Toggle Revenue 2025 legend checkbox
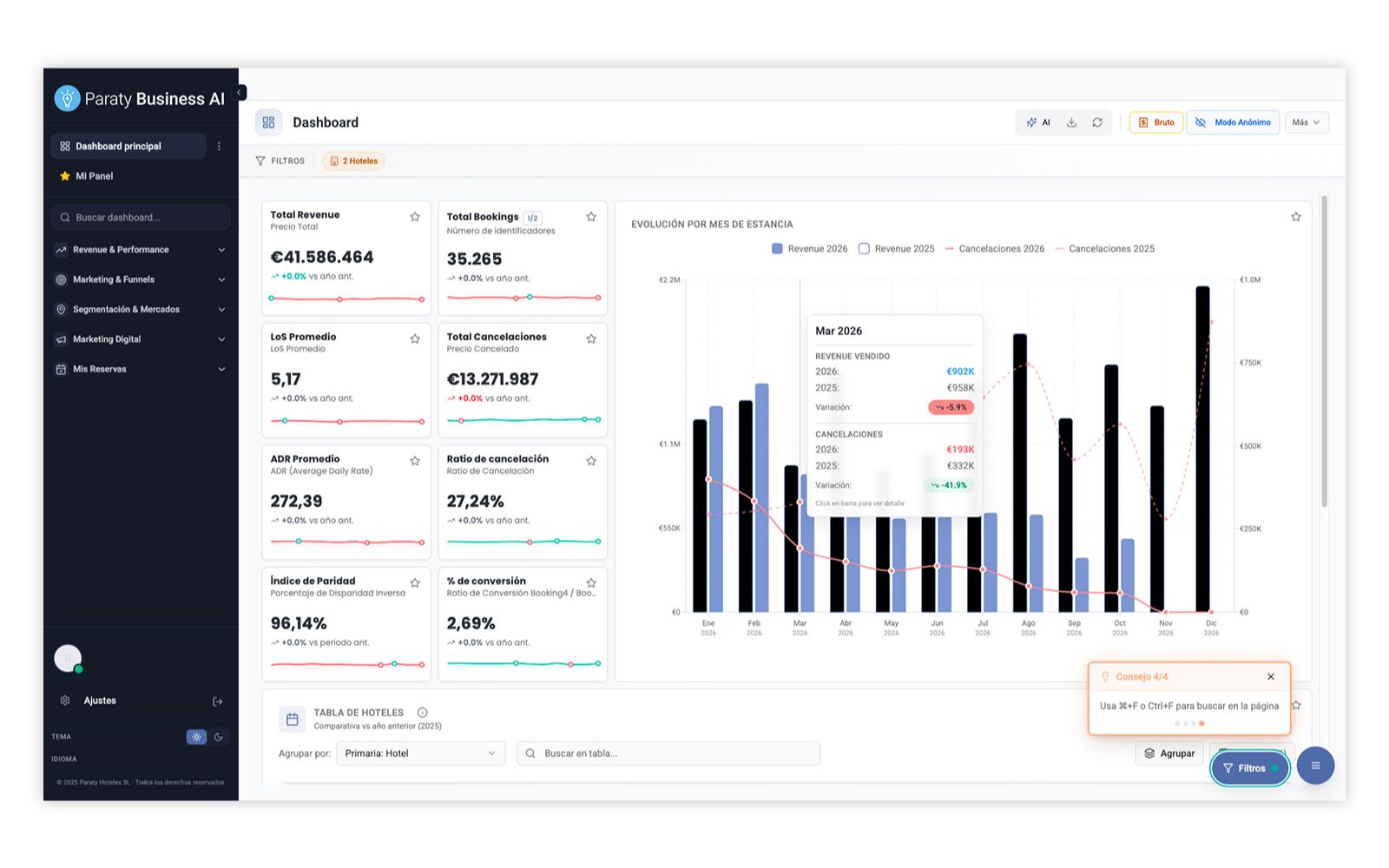Image resolution: width=1389 pixels, height=868 pixels. pyautogui.click(x=864, y=249)
